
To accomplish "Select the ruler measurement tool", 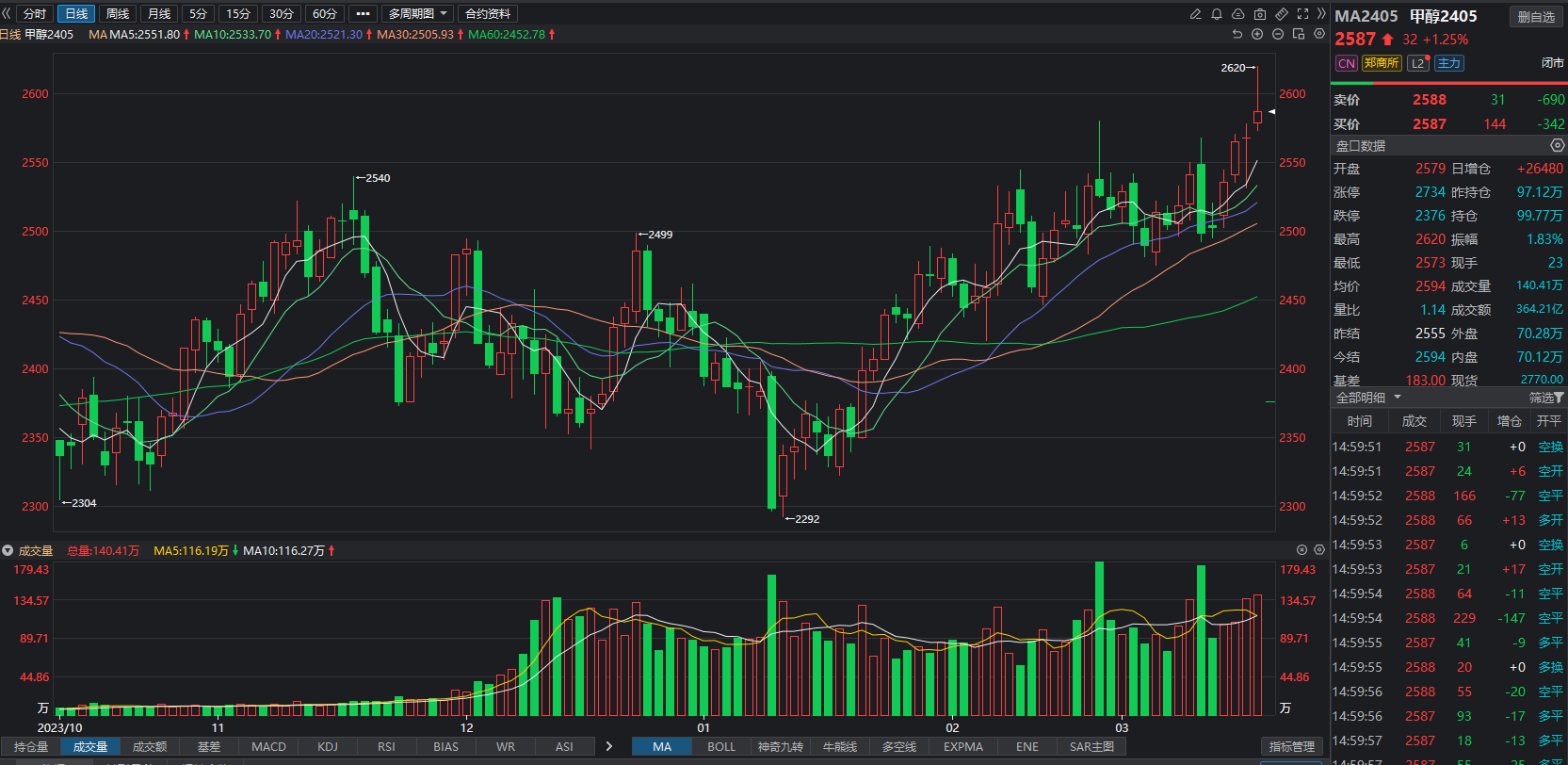I will (1282, 14).
